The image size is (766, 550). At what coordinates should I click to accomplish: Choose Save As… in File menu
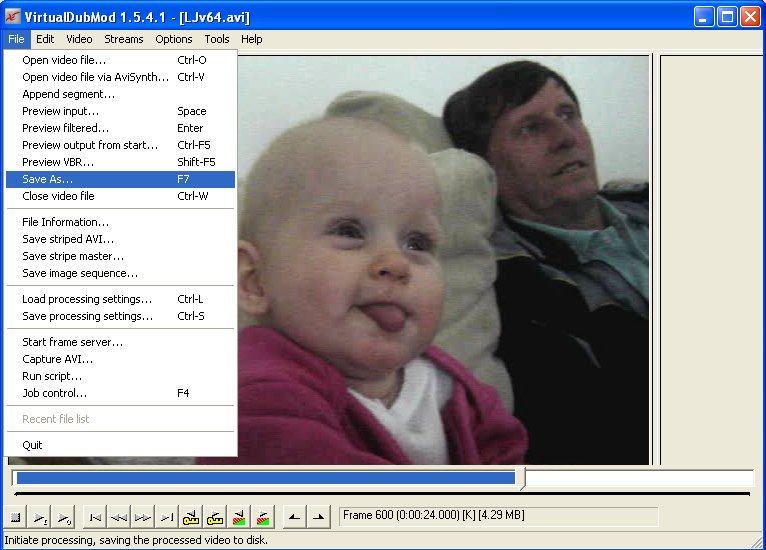tap(120, 179)
